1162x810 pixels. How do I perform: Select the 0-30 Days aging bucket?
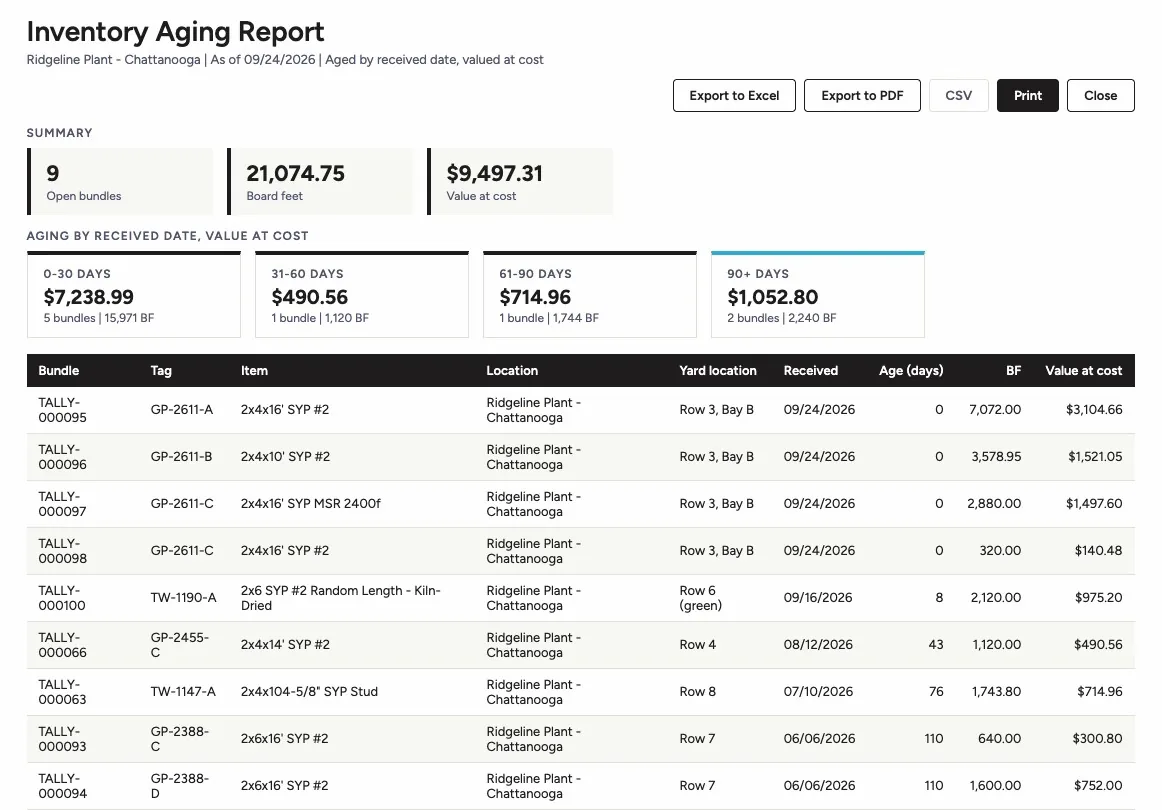pos(134,295)
